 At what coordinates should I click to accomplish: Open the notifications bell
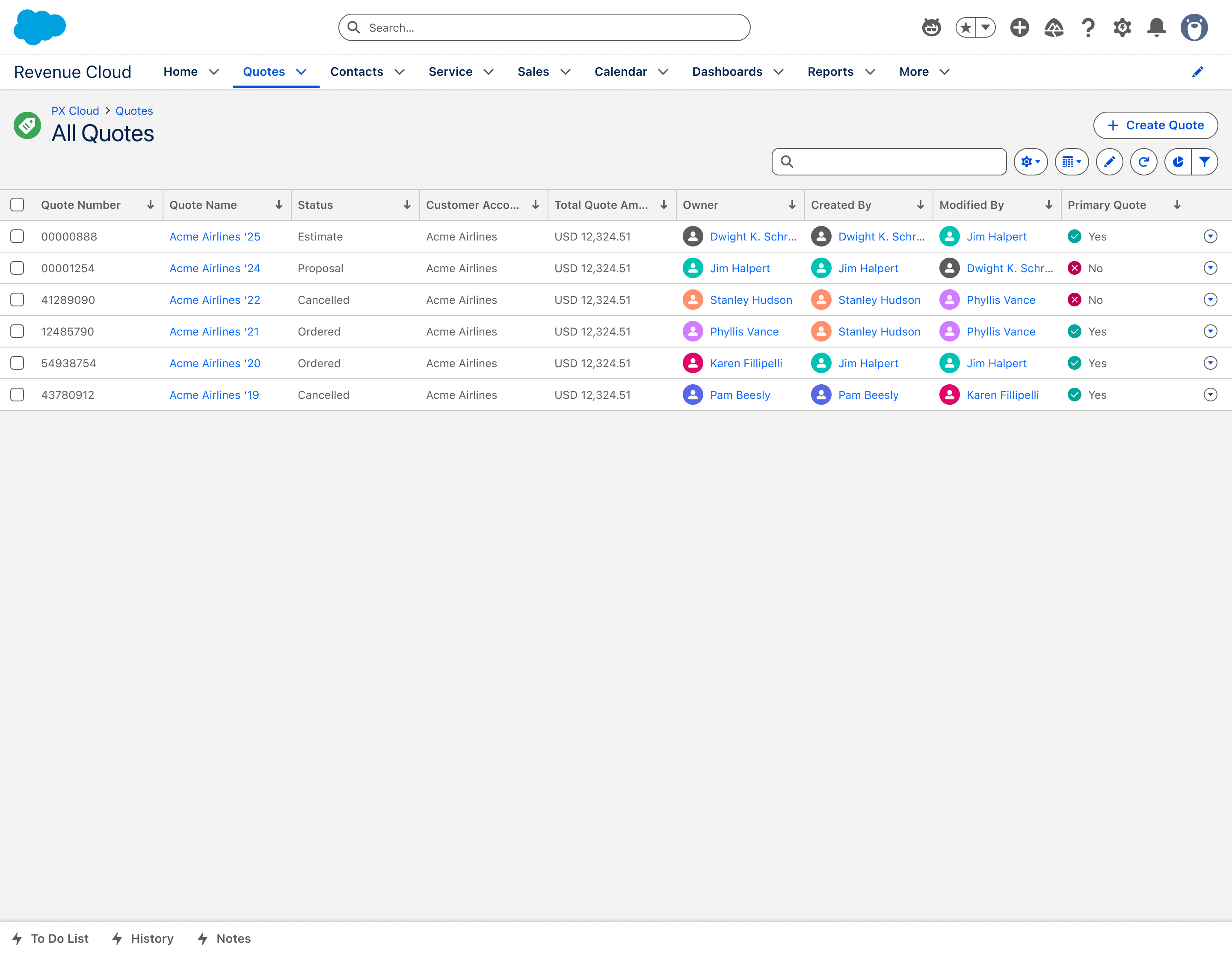coord(1156,27)
